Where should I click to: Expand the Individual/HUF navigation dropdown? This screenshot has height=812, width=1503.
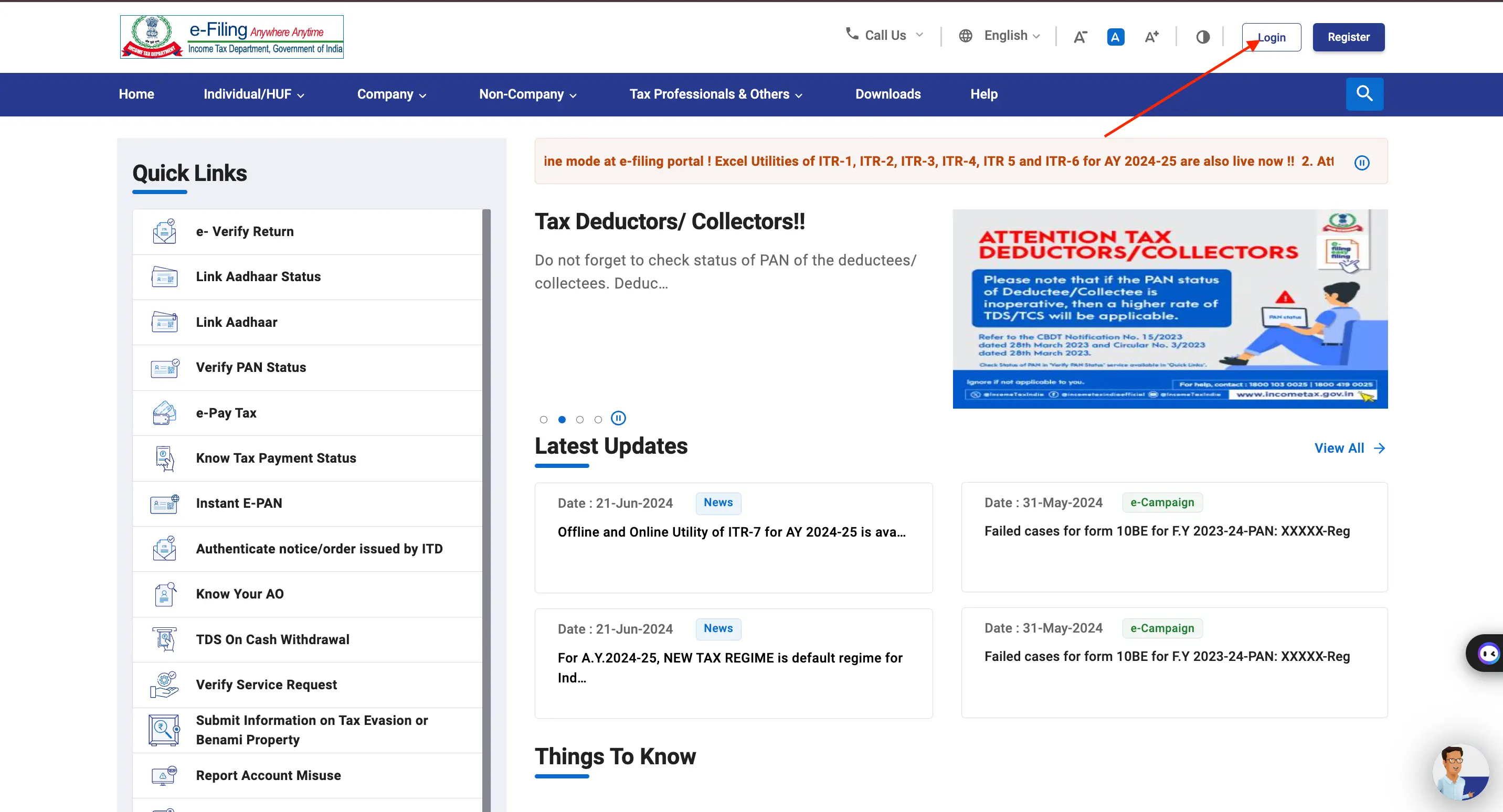(254, 94)
